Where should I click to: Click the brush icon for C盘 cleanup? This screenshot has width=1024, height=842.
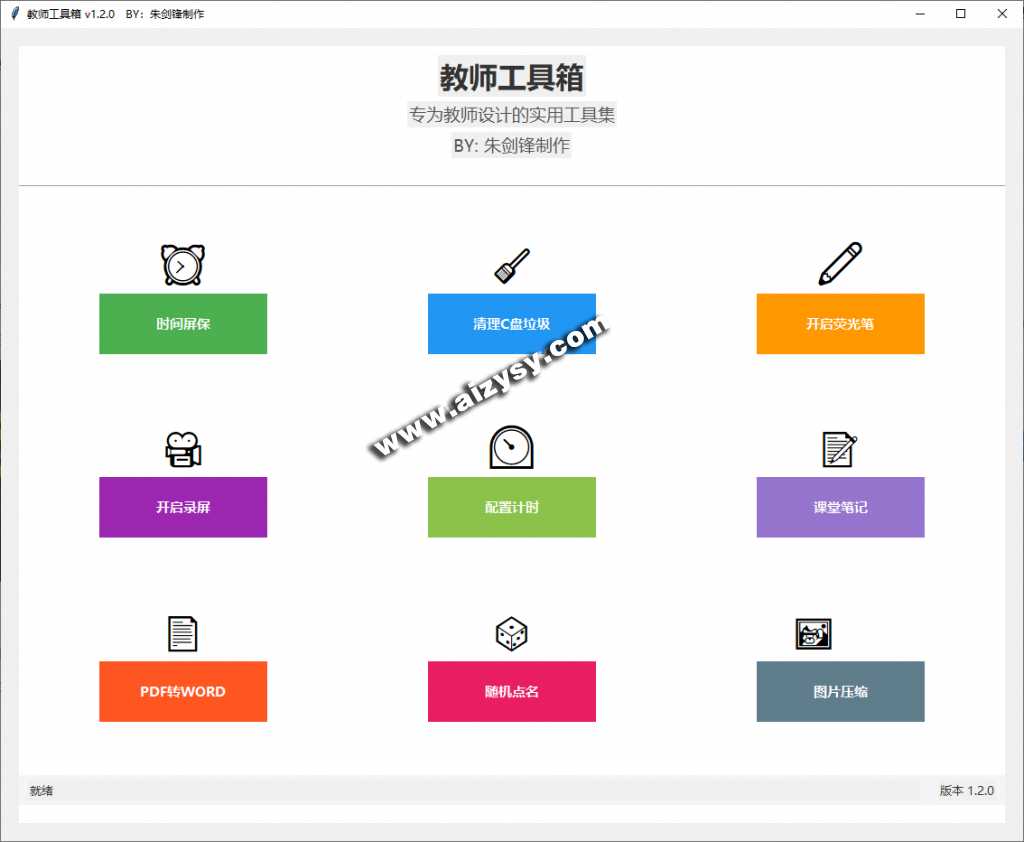[511, 266]
